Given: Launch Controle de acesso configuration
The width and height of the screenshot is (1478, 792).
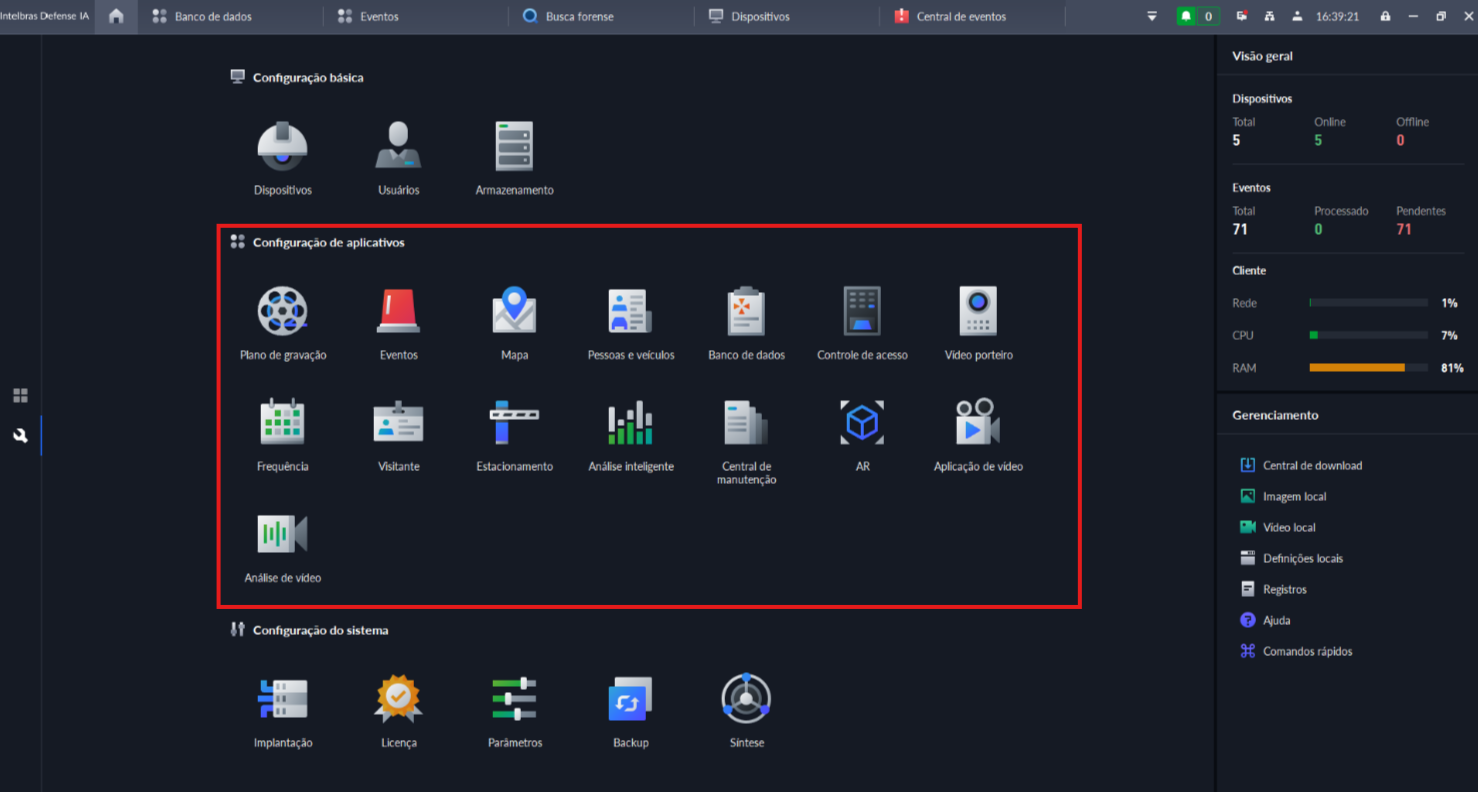Looking at the screenshot, I should click(x=862, y=312).
